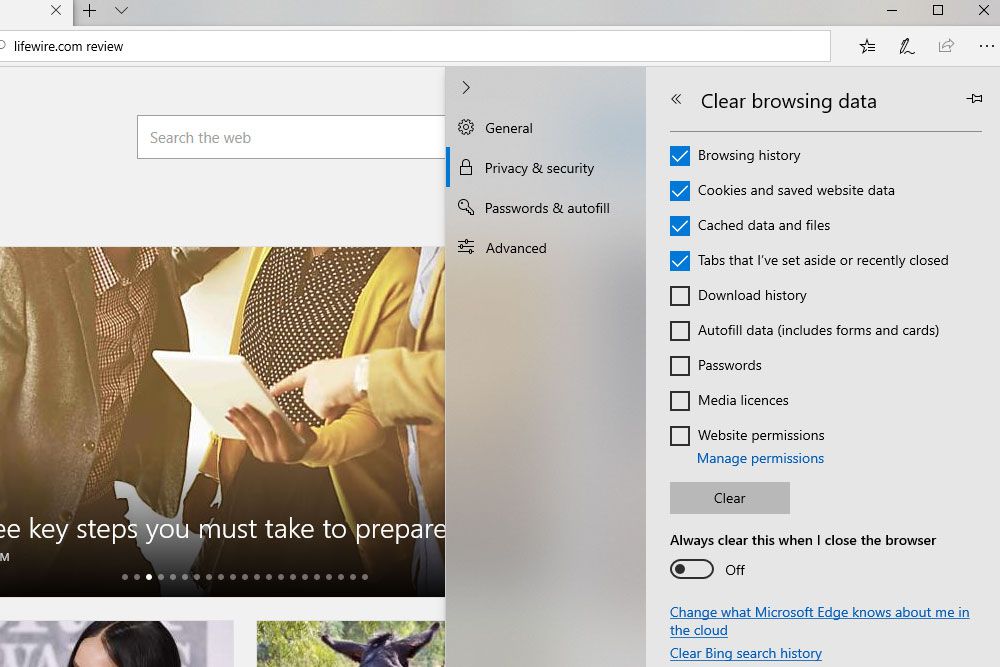Maximize the Edge browser window
1000x667 pixels.
pyautogui.click(x=938, y=10)
